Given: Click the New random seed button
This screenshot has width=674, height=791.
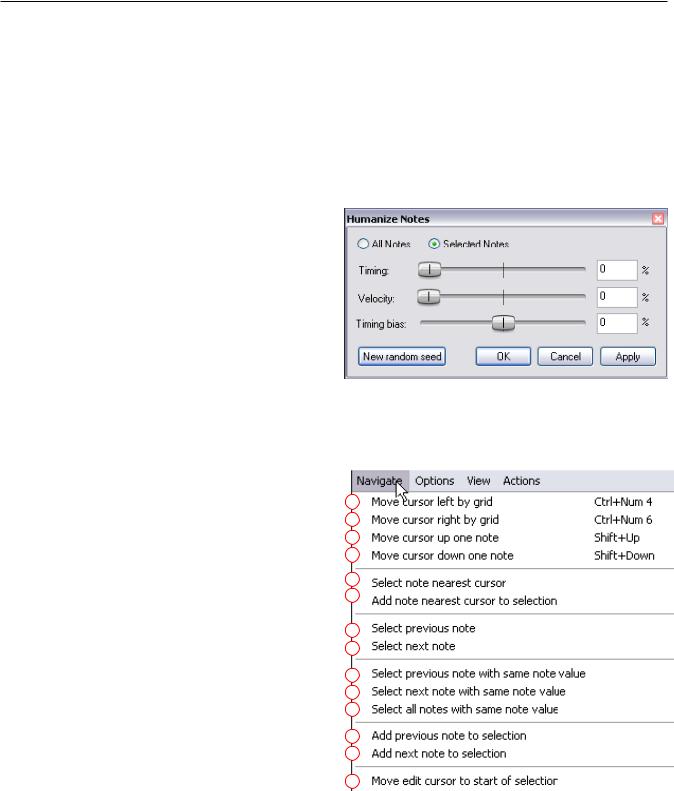Looking at the screenshot, I should (x=402, y=356).
